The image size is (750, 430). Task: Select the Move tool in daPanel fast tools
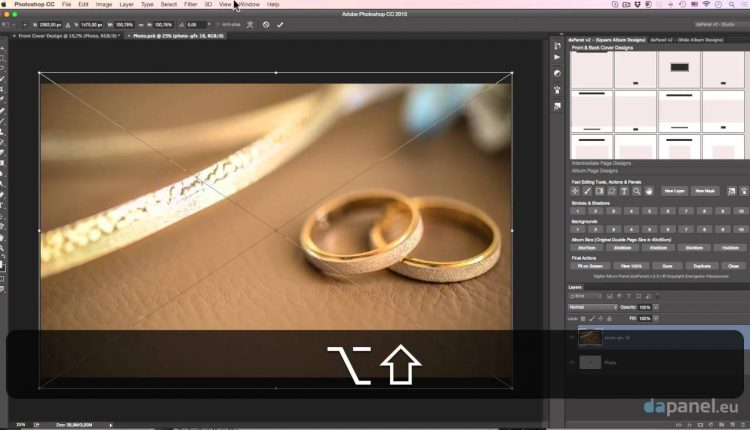tap(575, 191)
